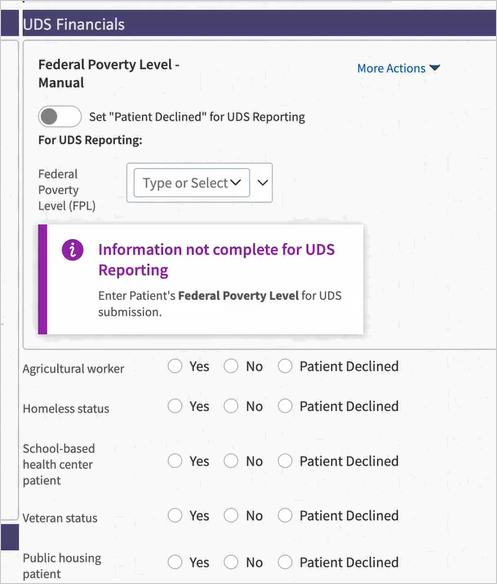Select No for Agricultural worker
Image resolution: width=497 pixels, height=584 pixels.
[x=231, y=366]
